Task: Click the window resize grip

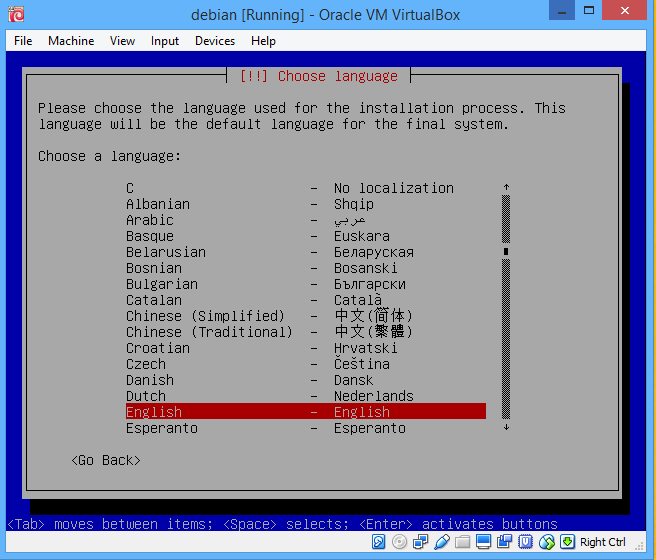Action: 640,546
